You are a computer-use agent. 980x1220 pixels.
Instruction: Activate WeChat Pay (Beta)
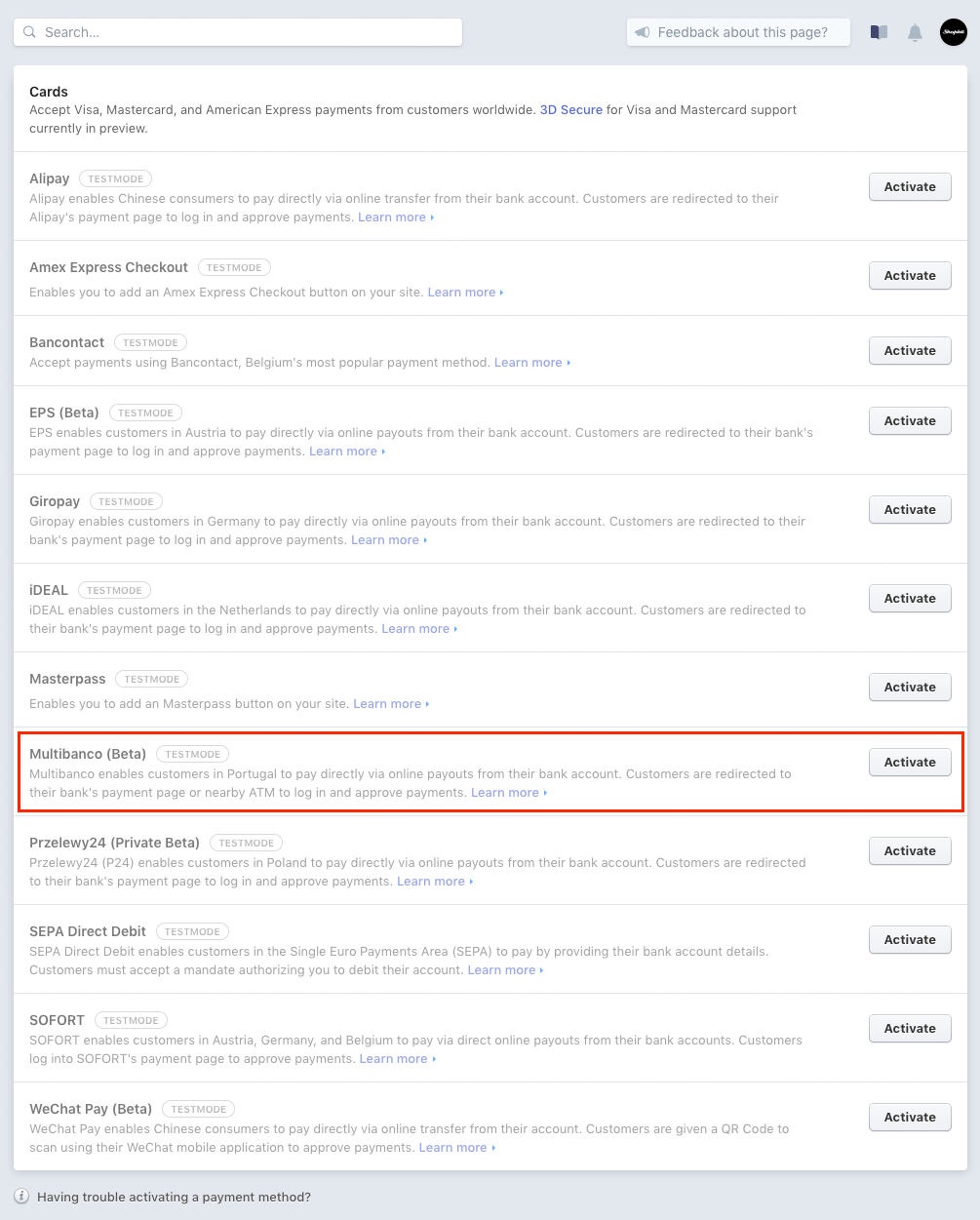(x=909, y=1117)
